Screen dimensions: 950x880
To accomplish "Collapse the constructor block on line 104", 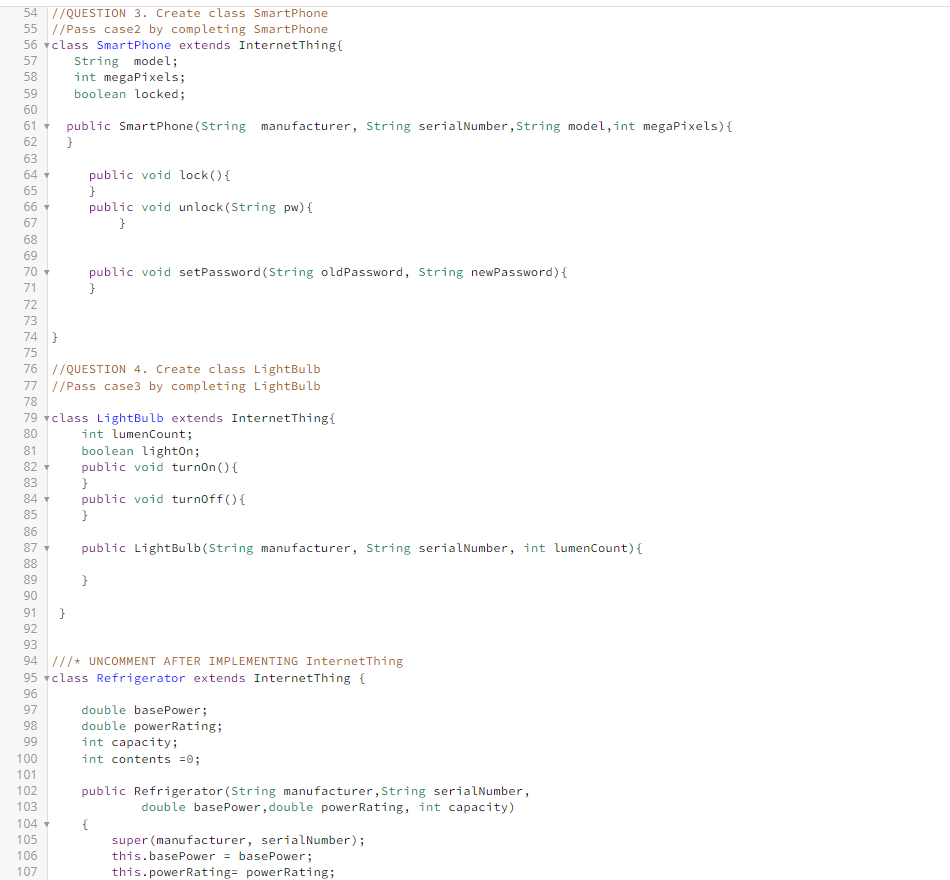I will (x=45, y=823).
